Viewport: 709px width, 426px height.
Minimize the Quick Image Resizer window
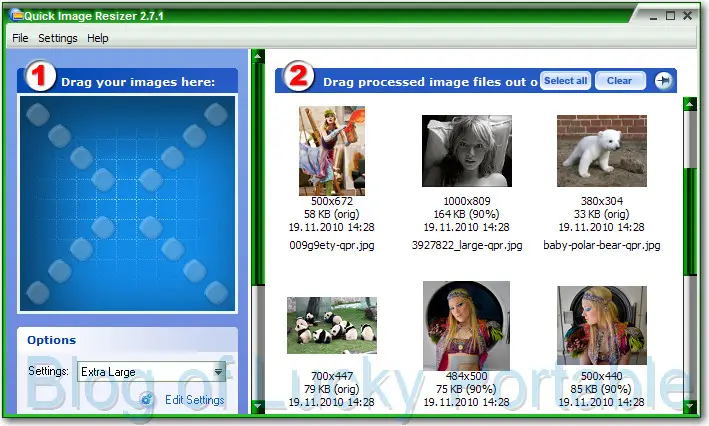click(x=653, y=17)
